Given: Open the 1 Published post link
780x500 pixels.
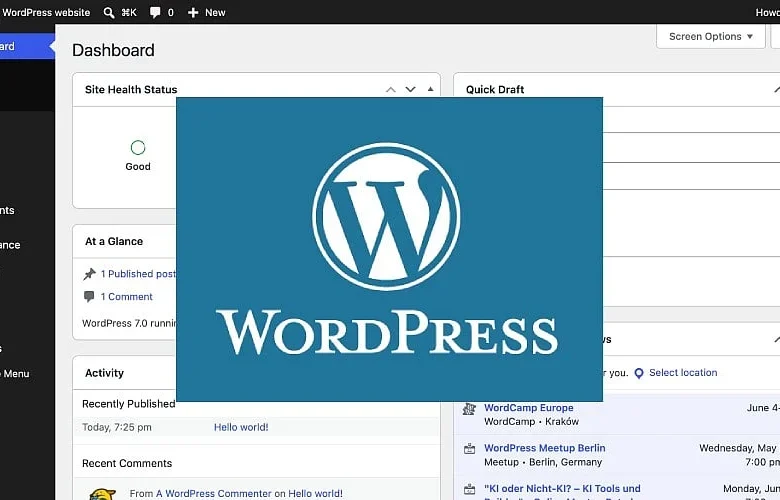Looking at the screenshot, I should tap(138, 274).
